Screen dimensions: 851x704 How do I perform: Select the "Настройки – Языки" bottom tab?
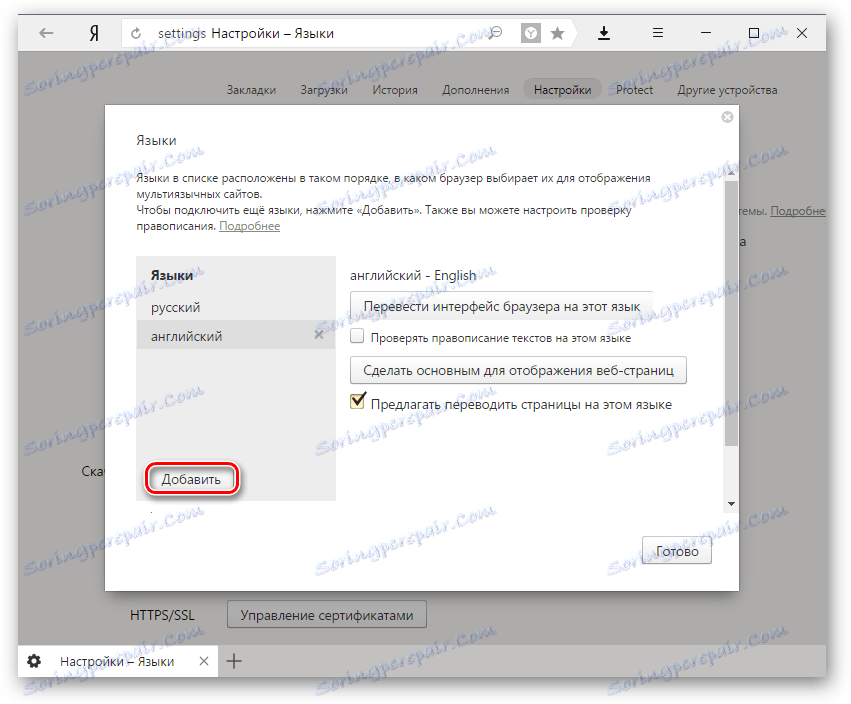pyautogui.click(x=118, y=661)
